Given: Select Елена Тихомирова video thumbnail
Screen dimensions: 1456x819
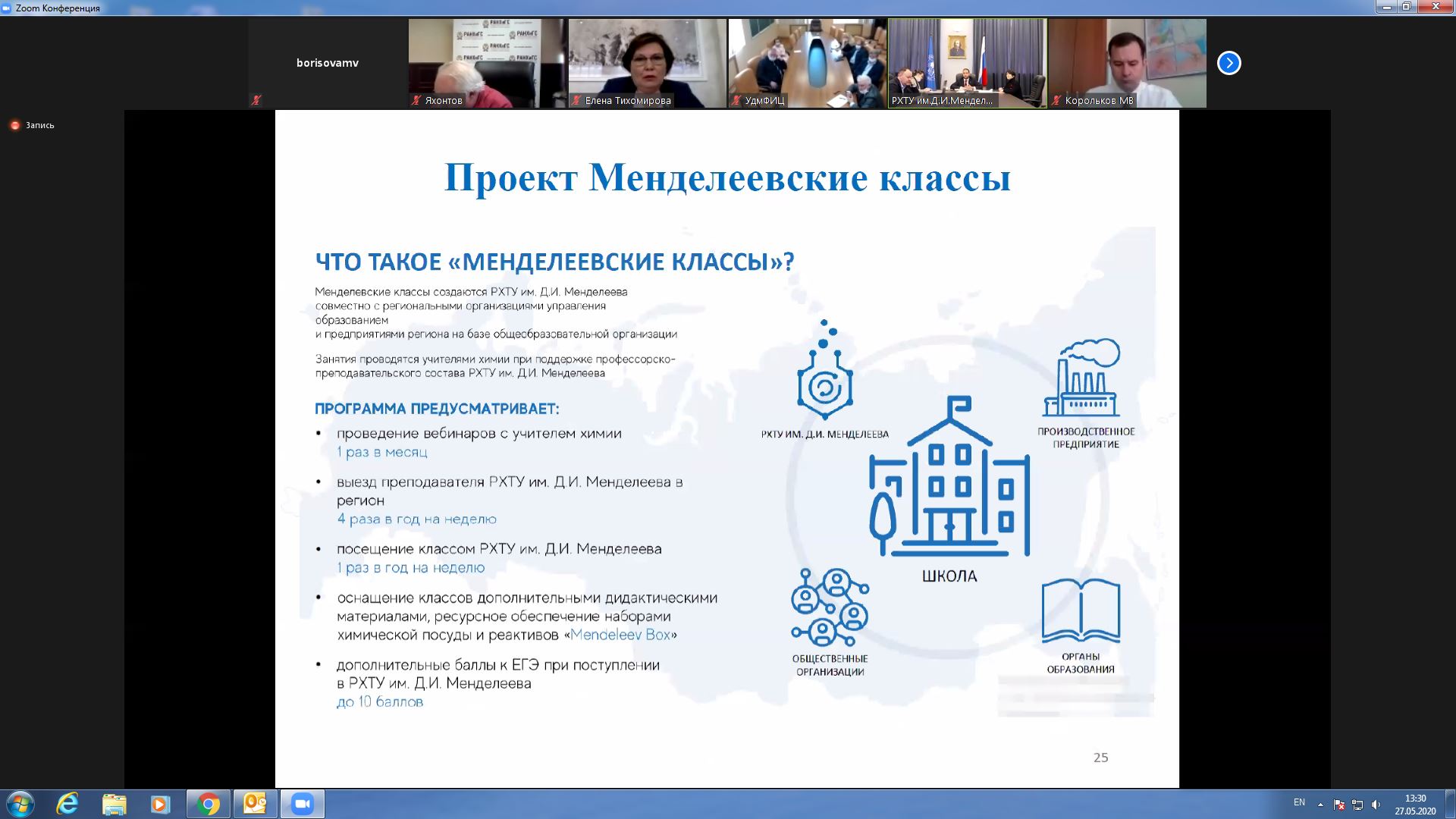Looking at the screenshot, I should 647,63.
